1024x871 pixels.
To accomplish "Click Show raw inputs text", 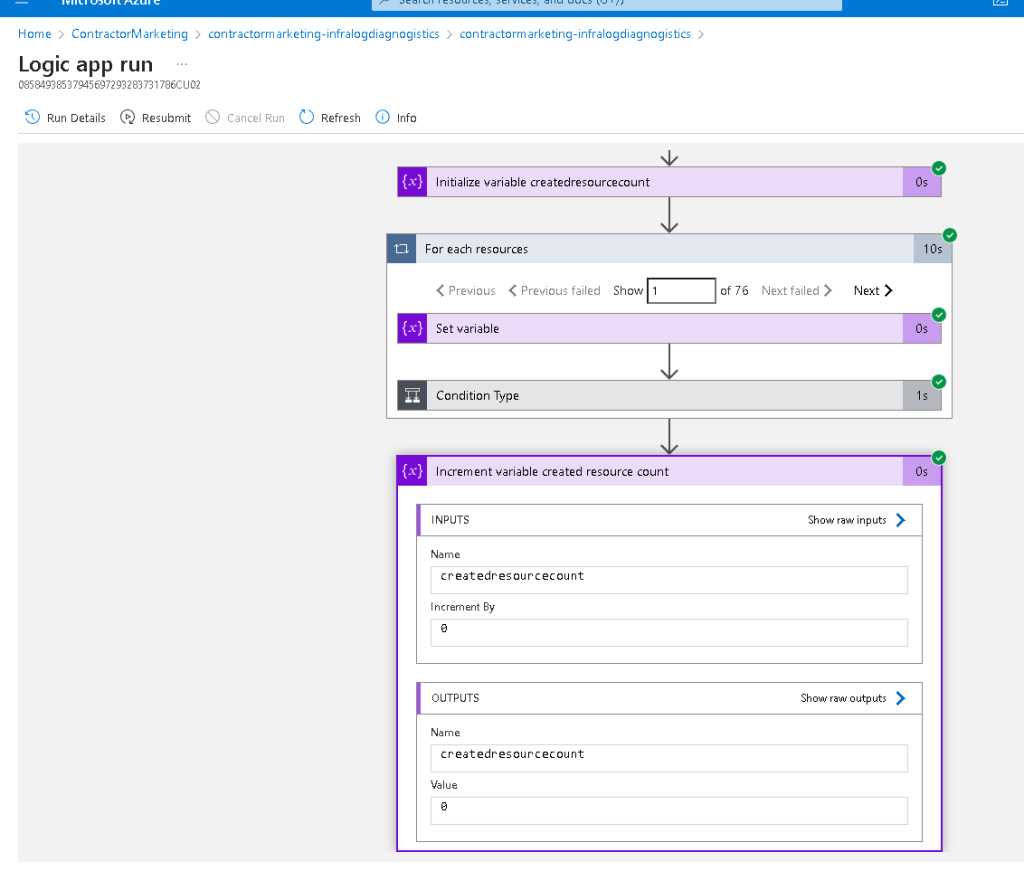I will tap(846, 520).
